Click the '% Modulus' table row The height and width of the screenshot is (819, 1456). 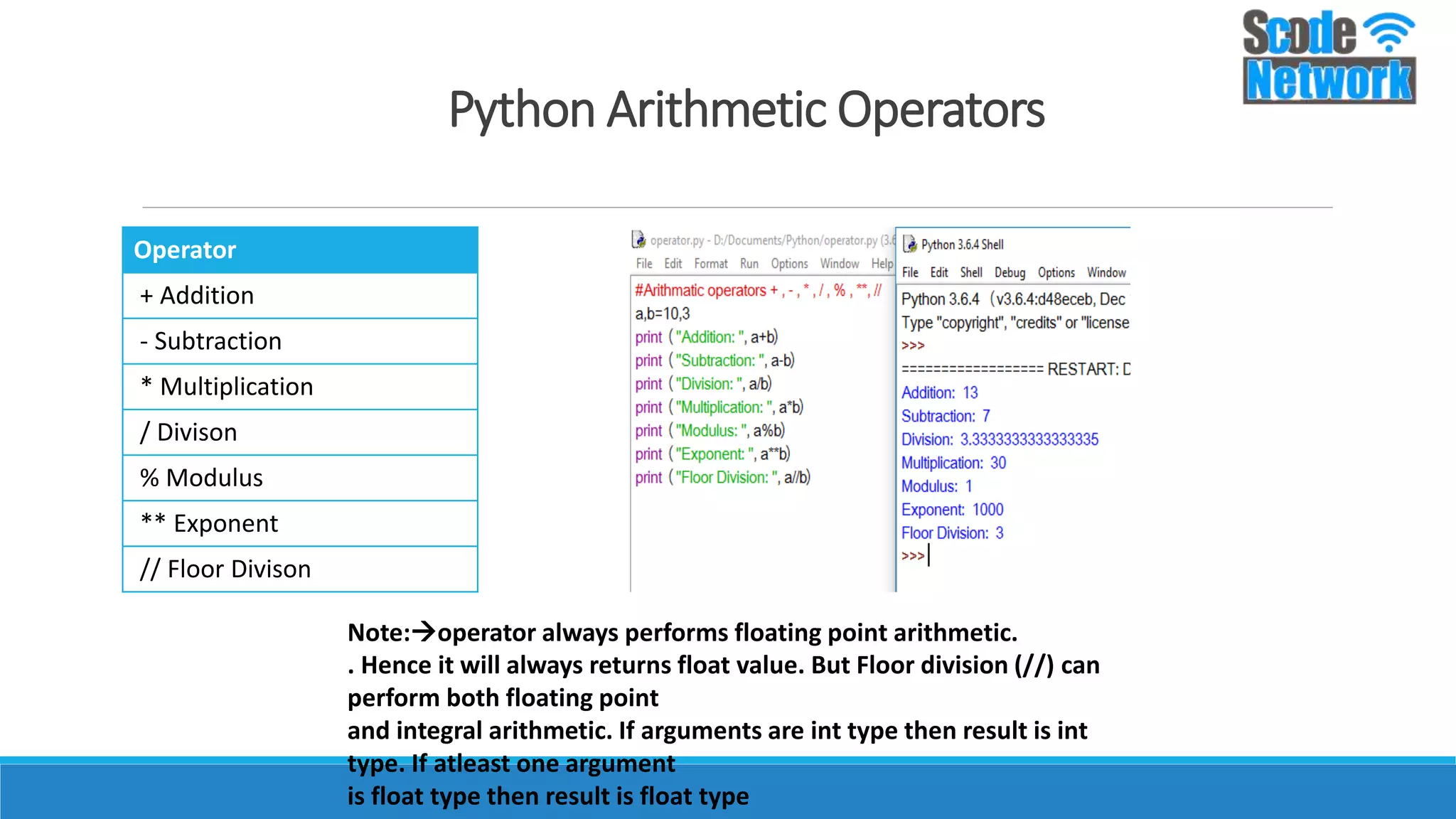(300, 478)
